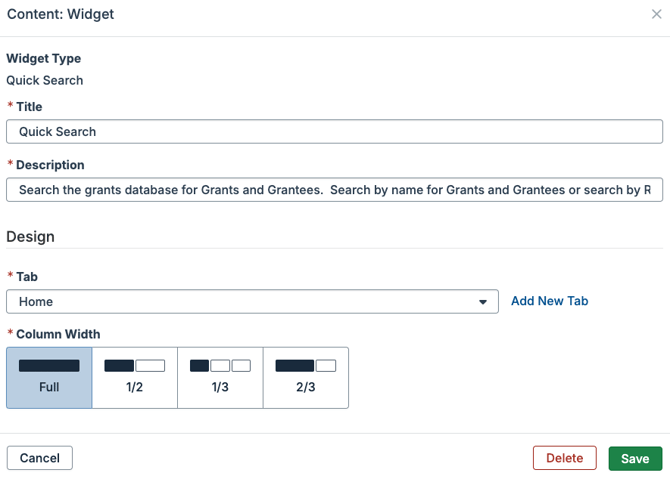Click the full-width column bar icon
Viewport: 670px width, 479px height.
(49, 366)
